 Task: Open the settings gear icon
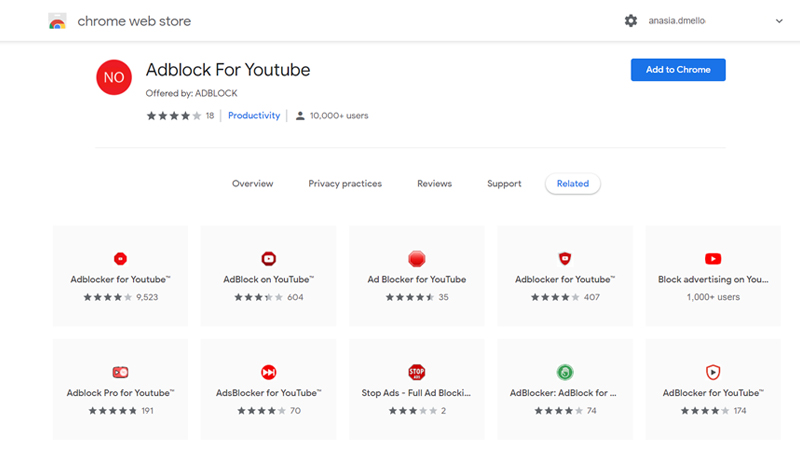pyautogui.click(x=631, y=21)
